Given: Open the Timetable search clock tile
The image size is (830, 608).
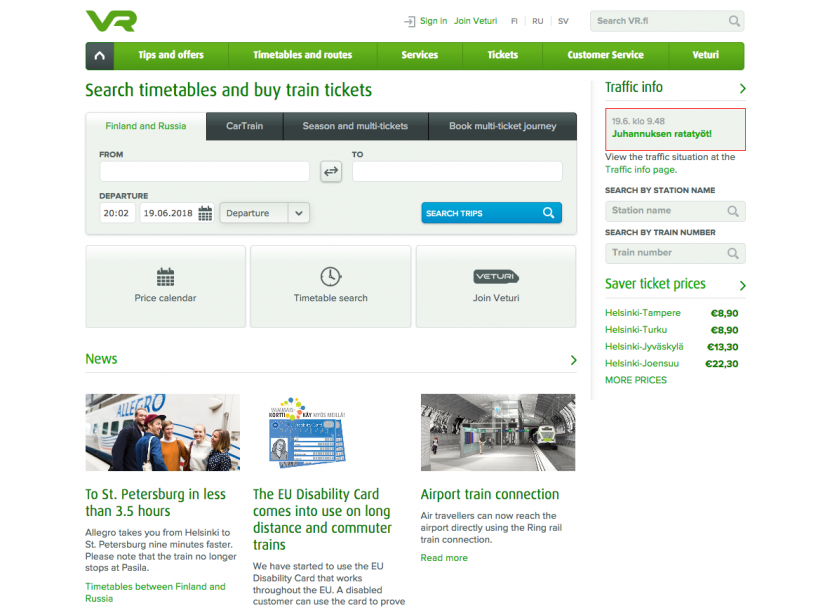Looking at the screenshot, I should pyautogui.click(x=330, y=286).
